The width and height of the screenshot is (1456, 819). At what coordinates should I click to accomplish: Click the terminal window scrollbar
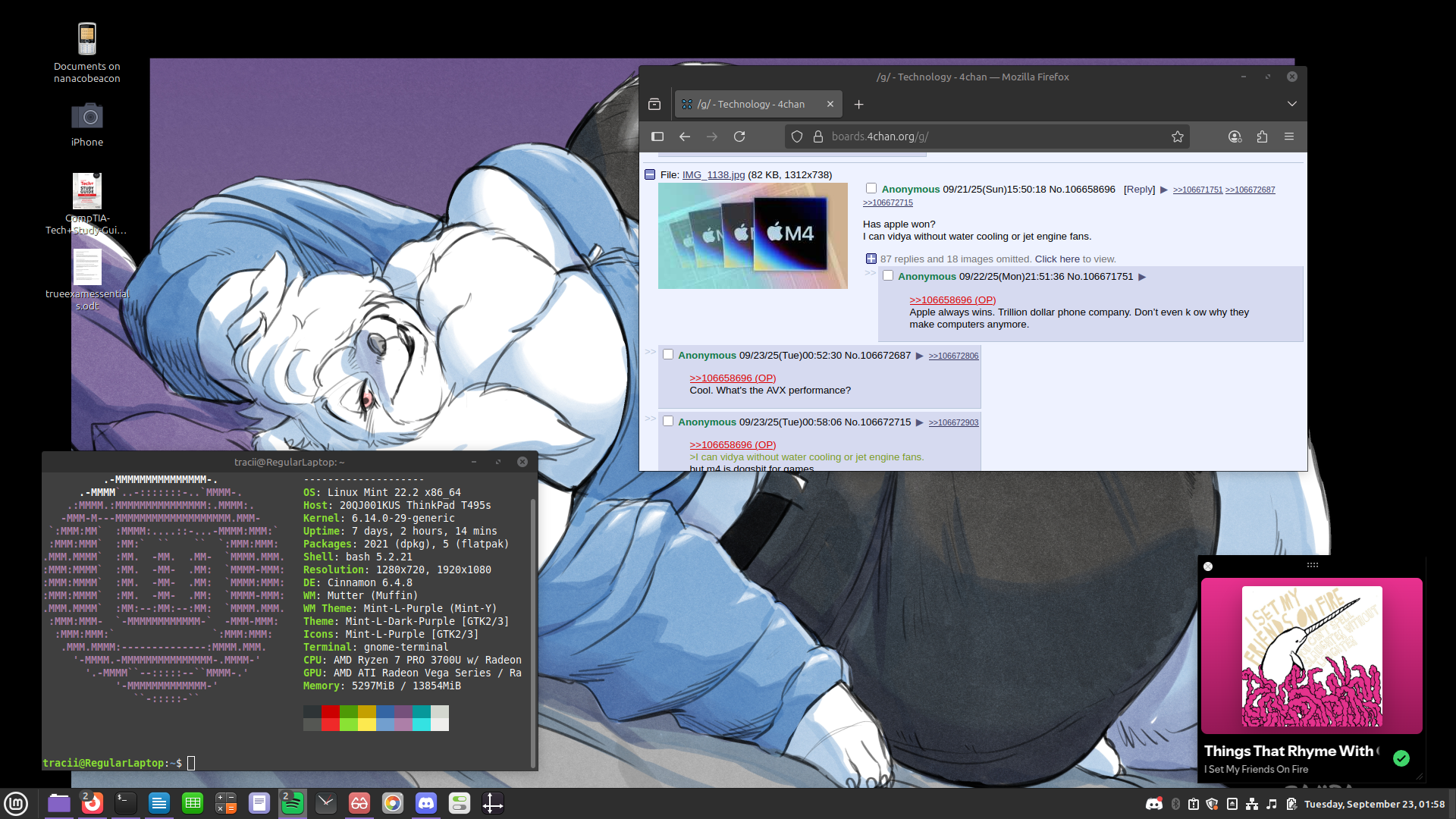tap(533, 633)
